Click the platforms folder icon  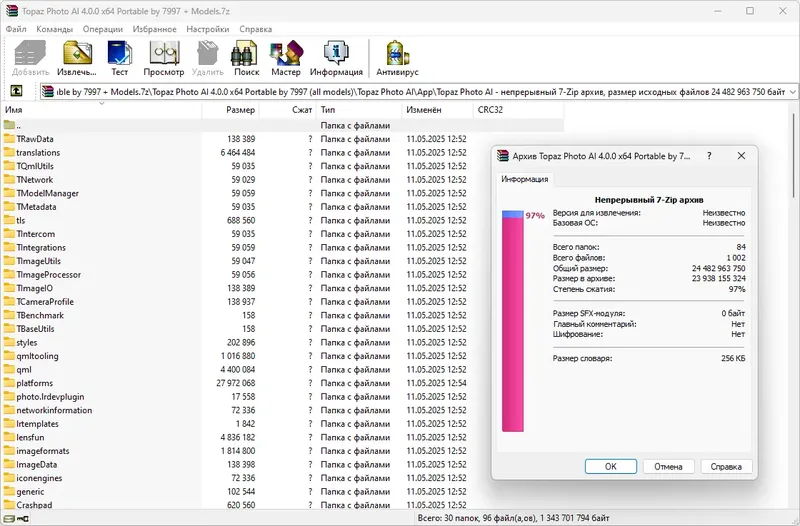(x=9, y=383)
